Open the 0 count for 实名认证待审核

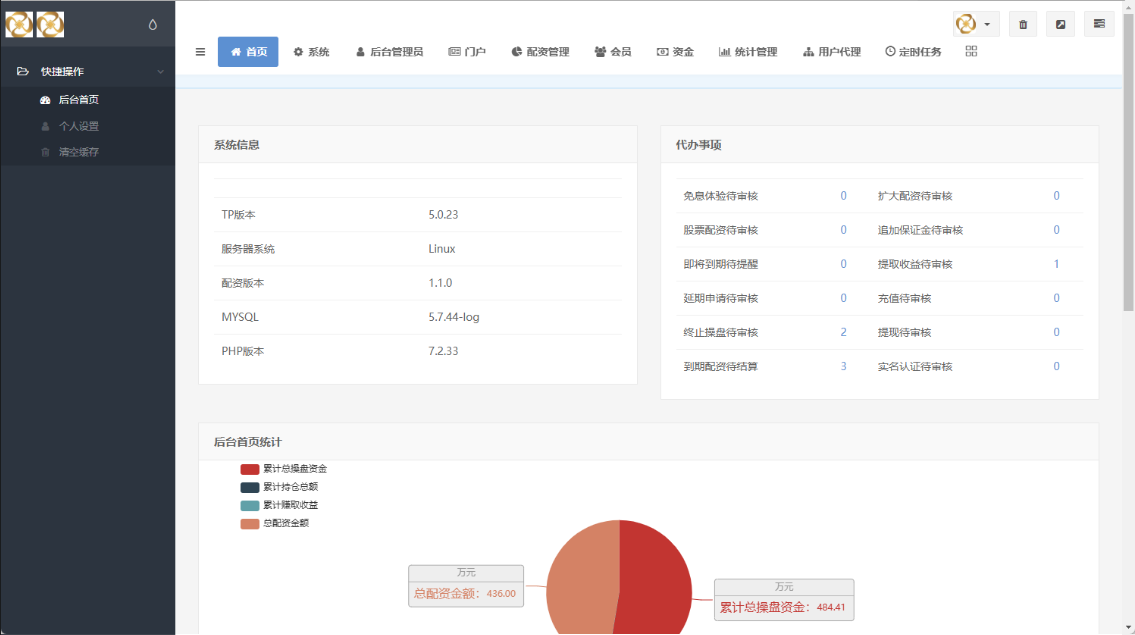[1056, 366]
